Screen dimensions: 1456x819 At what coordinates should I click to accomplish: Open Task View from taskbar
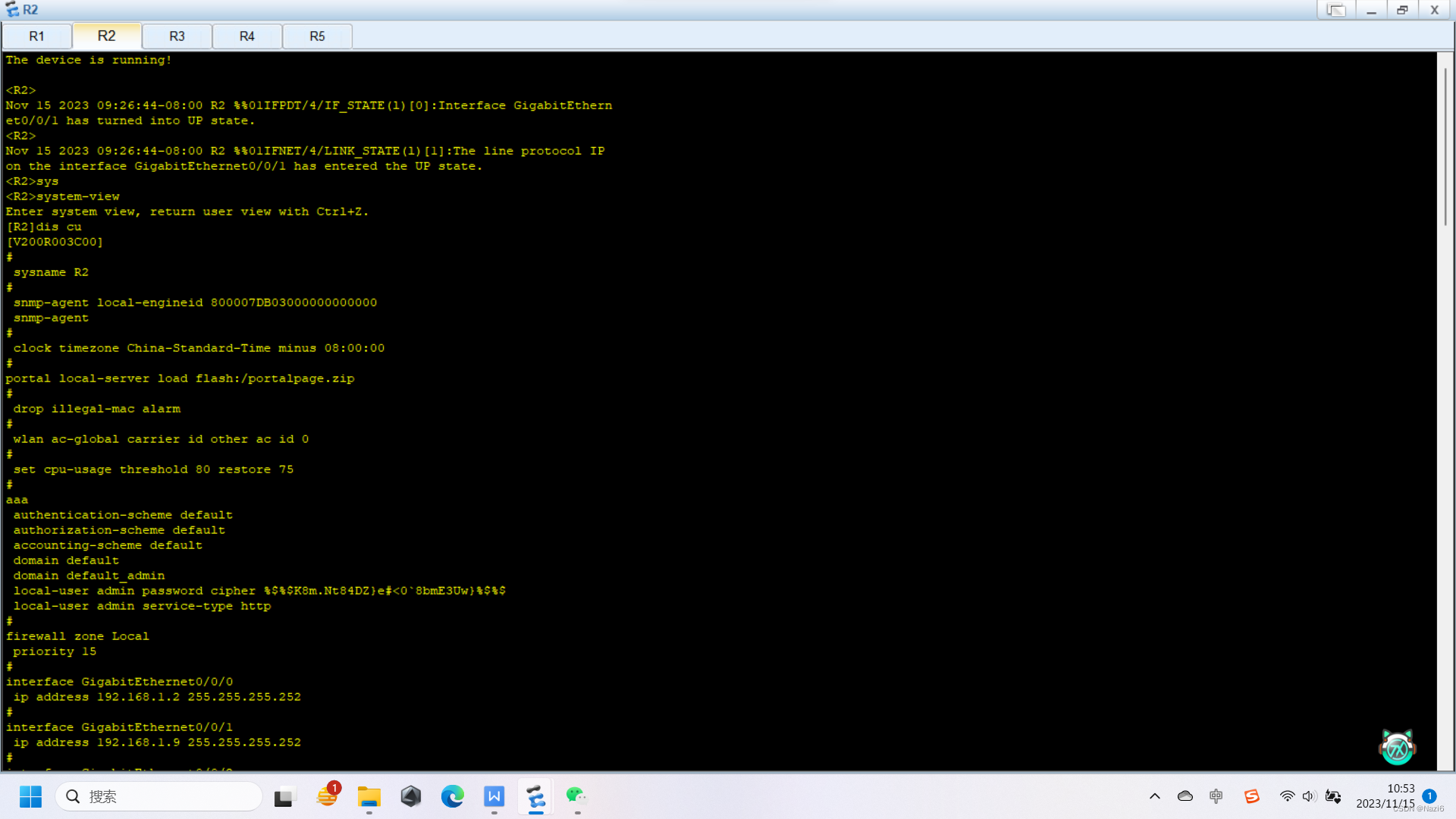tap(284, 796)
